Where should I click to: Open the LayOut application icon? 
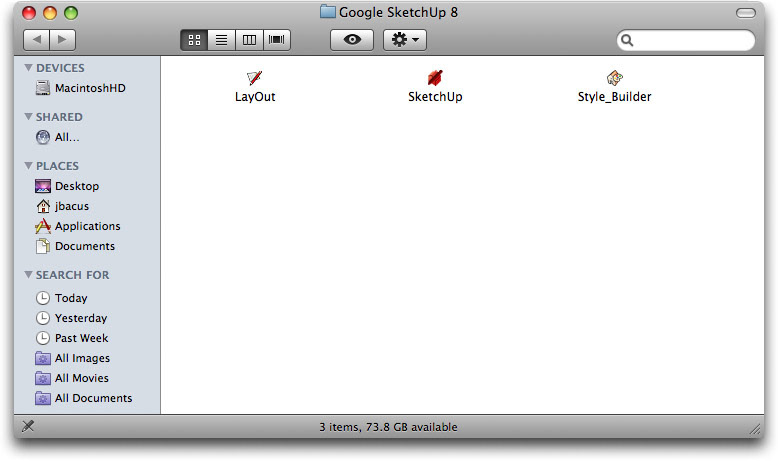click(x=255, y=77)
